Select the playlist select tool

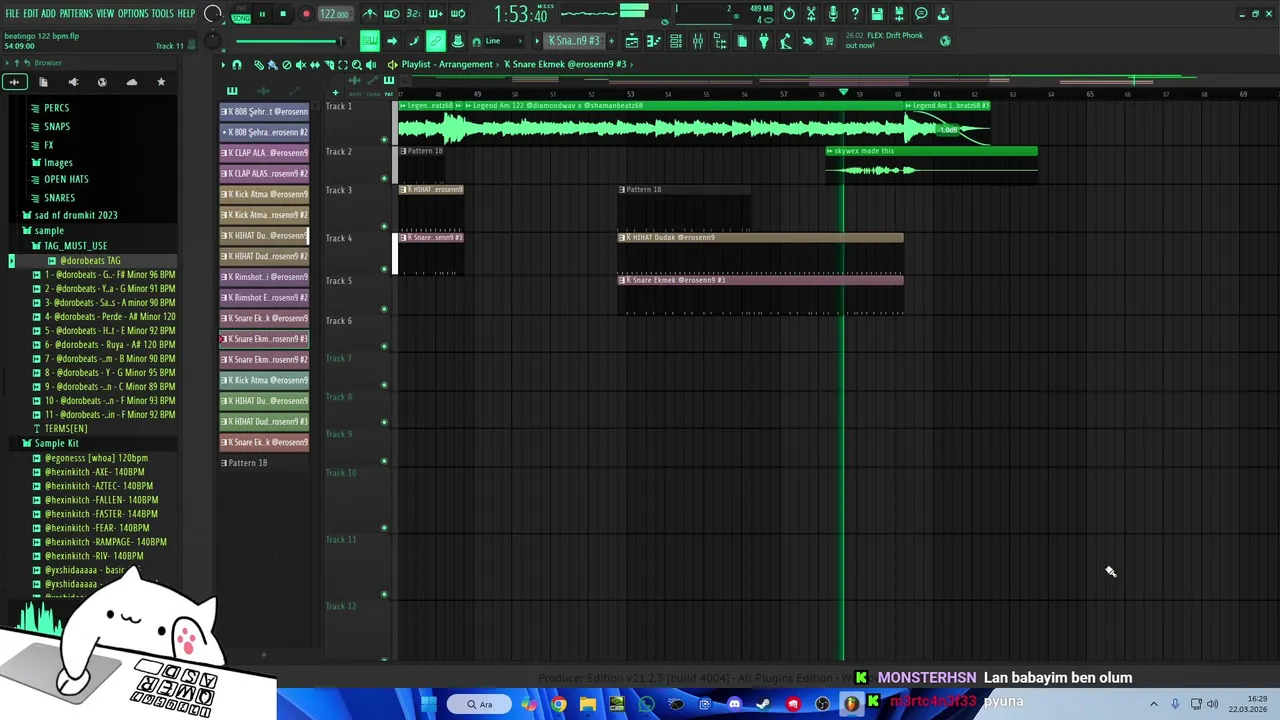coord(343,65)
